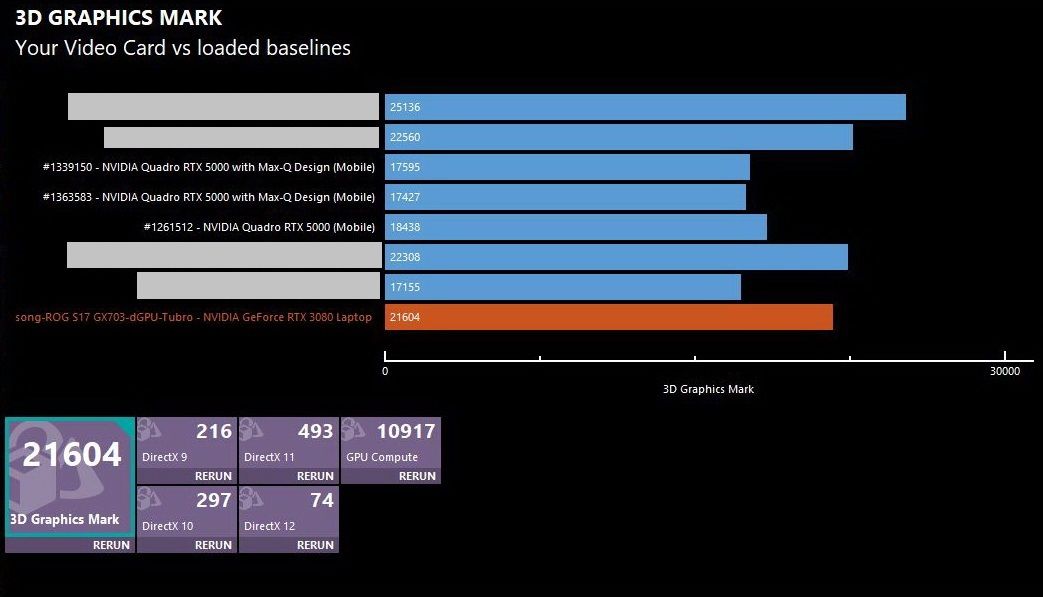
Task: Select the blue 22560 baseline bar
Action: point(619,137)
